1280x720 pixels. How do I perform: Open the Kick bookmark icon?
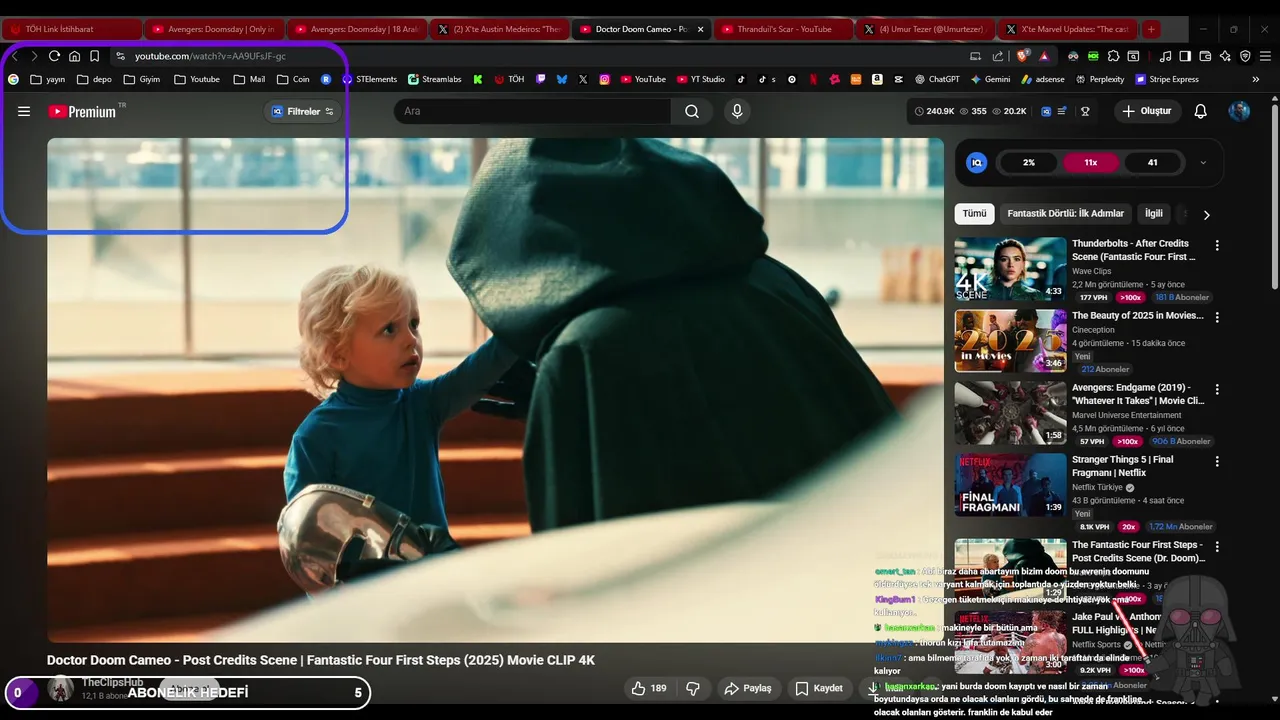click(478, 79)
